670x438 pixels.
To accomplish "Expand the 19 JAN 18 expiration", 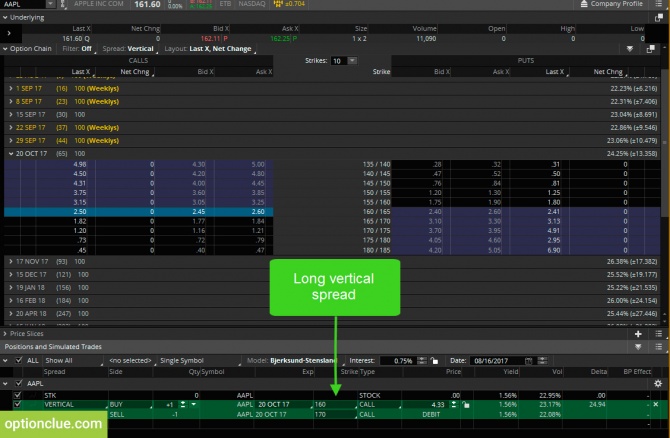I will point(11,288).
